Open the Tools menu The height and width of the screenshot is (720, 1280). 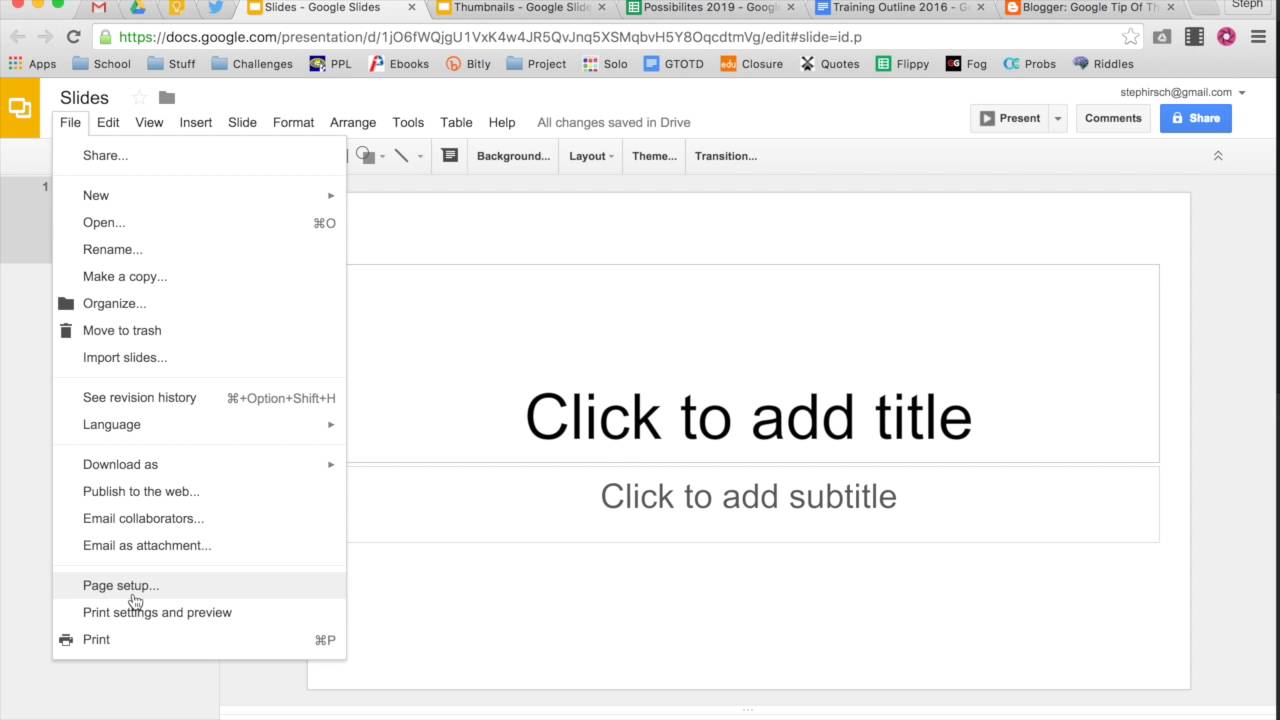(x=408, y=123)
